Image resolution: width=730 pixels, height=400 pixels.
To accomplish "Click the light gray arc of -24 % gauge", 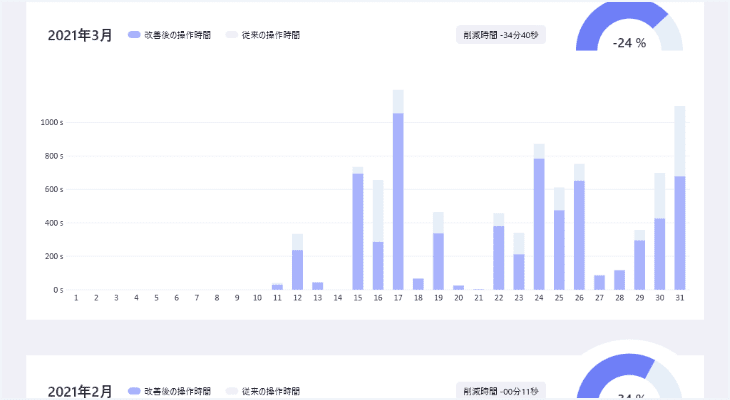I will tap(670, 34).
